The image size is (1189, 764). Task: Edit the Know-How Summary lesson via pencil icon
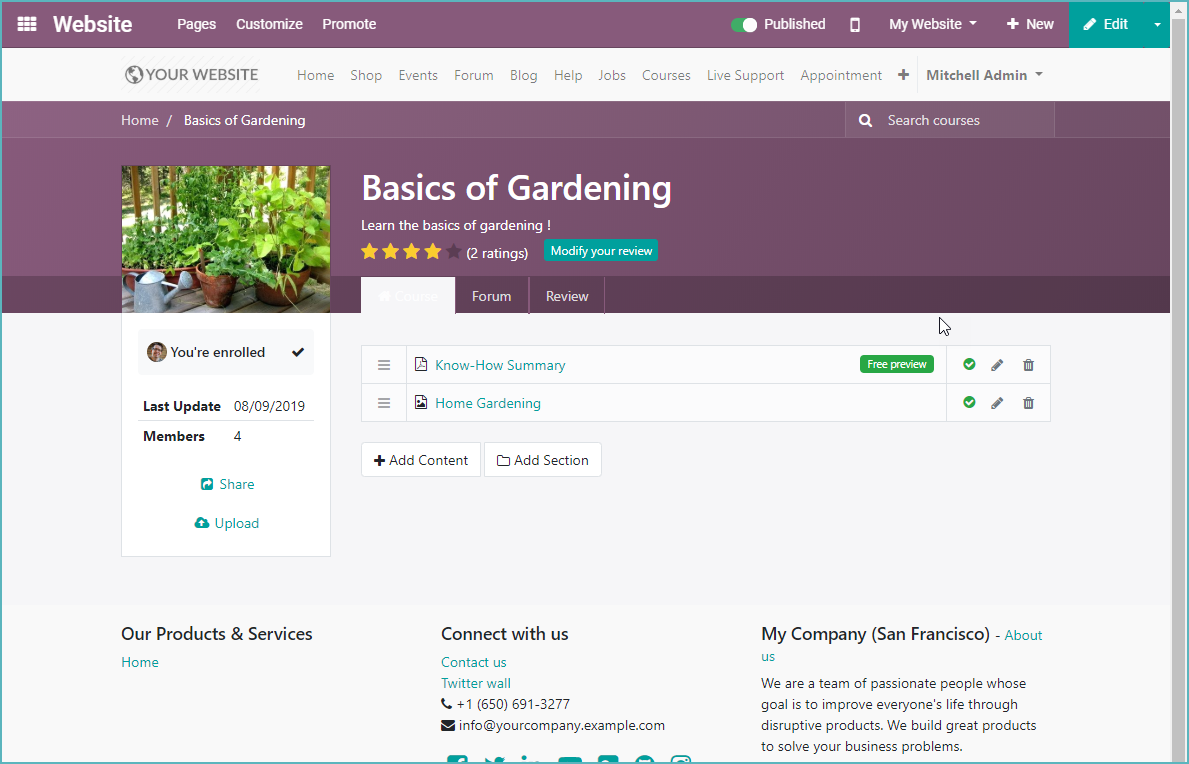click(997, 364)
